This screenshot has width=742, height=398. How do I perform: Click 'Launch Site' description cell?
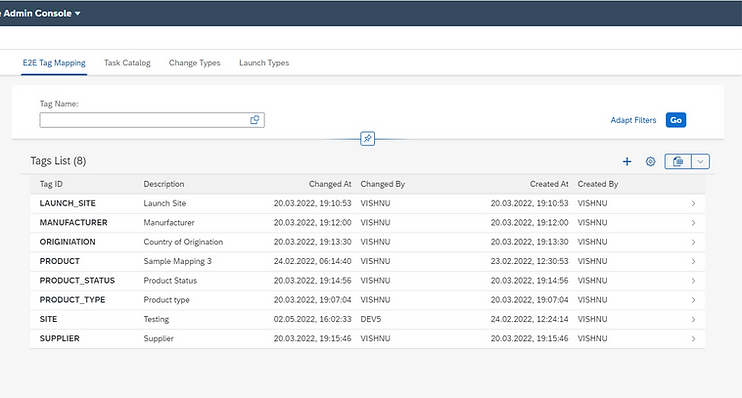165,203
